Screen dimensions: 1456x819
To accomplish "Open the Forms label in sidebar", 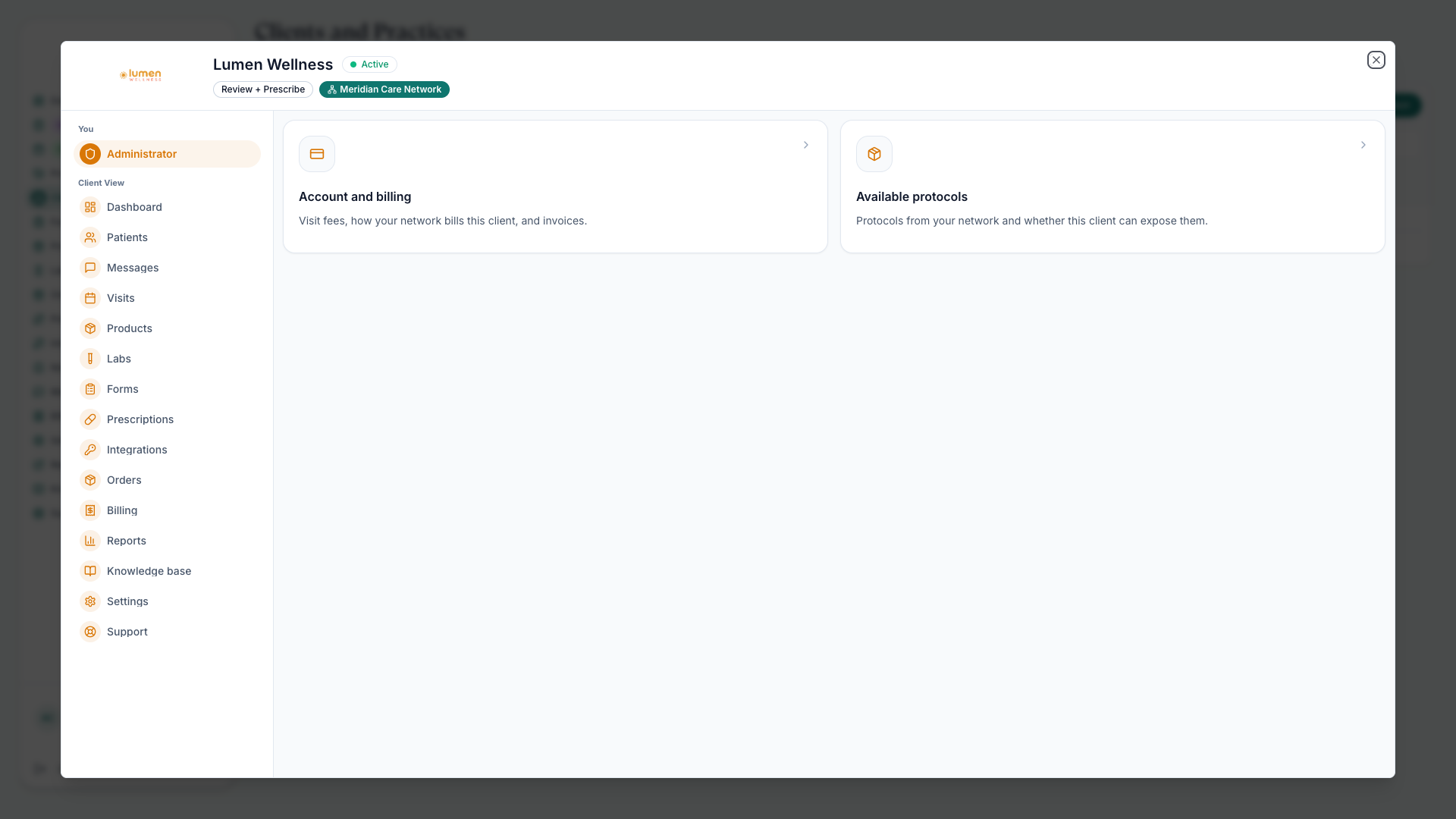I will (x=123, y=389).
